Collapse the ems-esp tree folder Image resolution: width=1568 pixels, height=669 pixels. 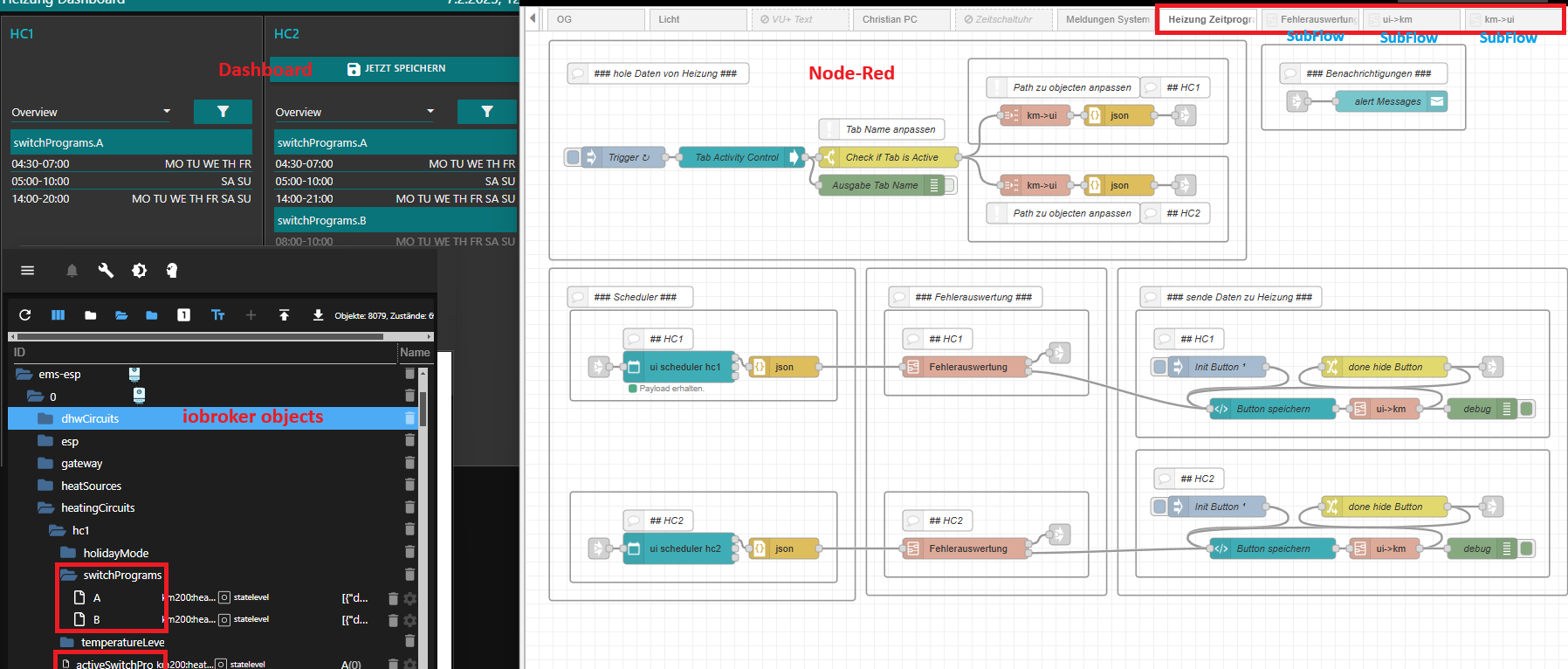click(x=24, y=374)
